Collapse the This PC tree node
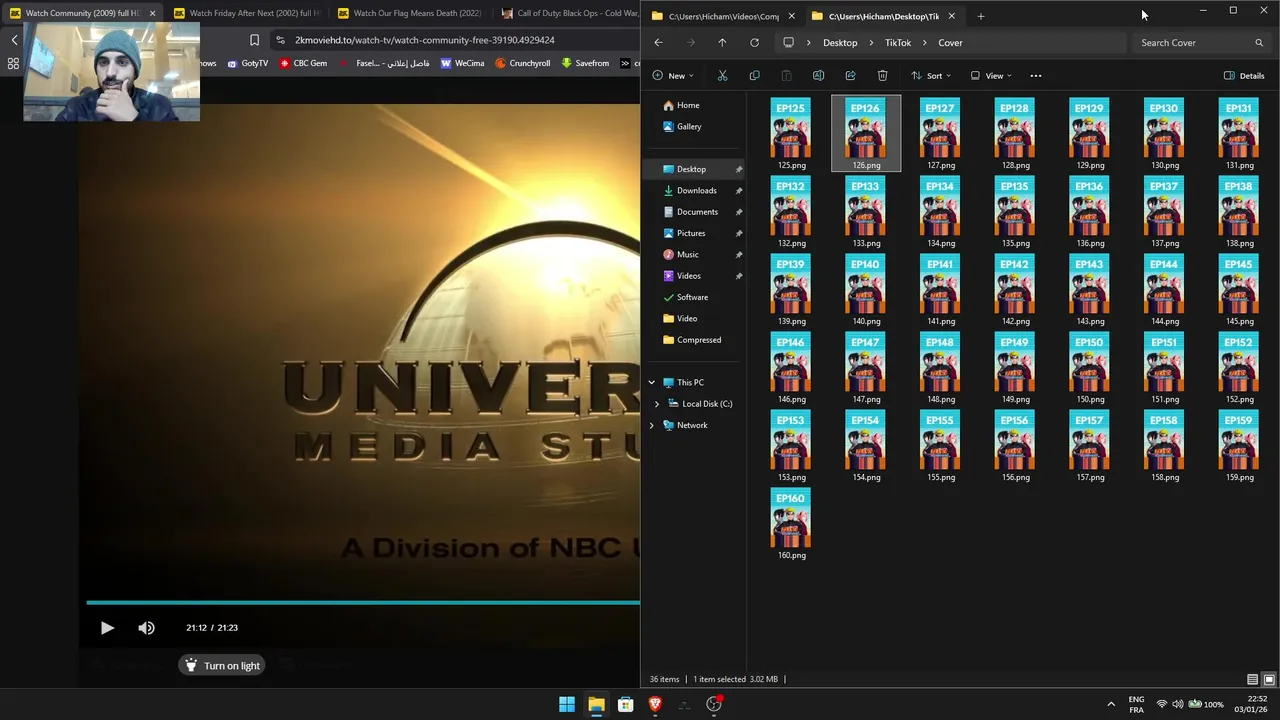This screenshot has width=1280, height=720. click(652, 383)
